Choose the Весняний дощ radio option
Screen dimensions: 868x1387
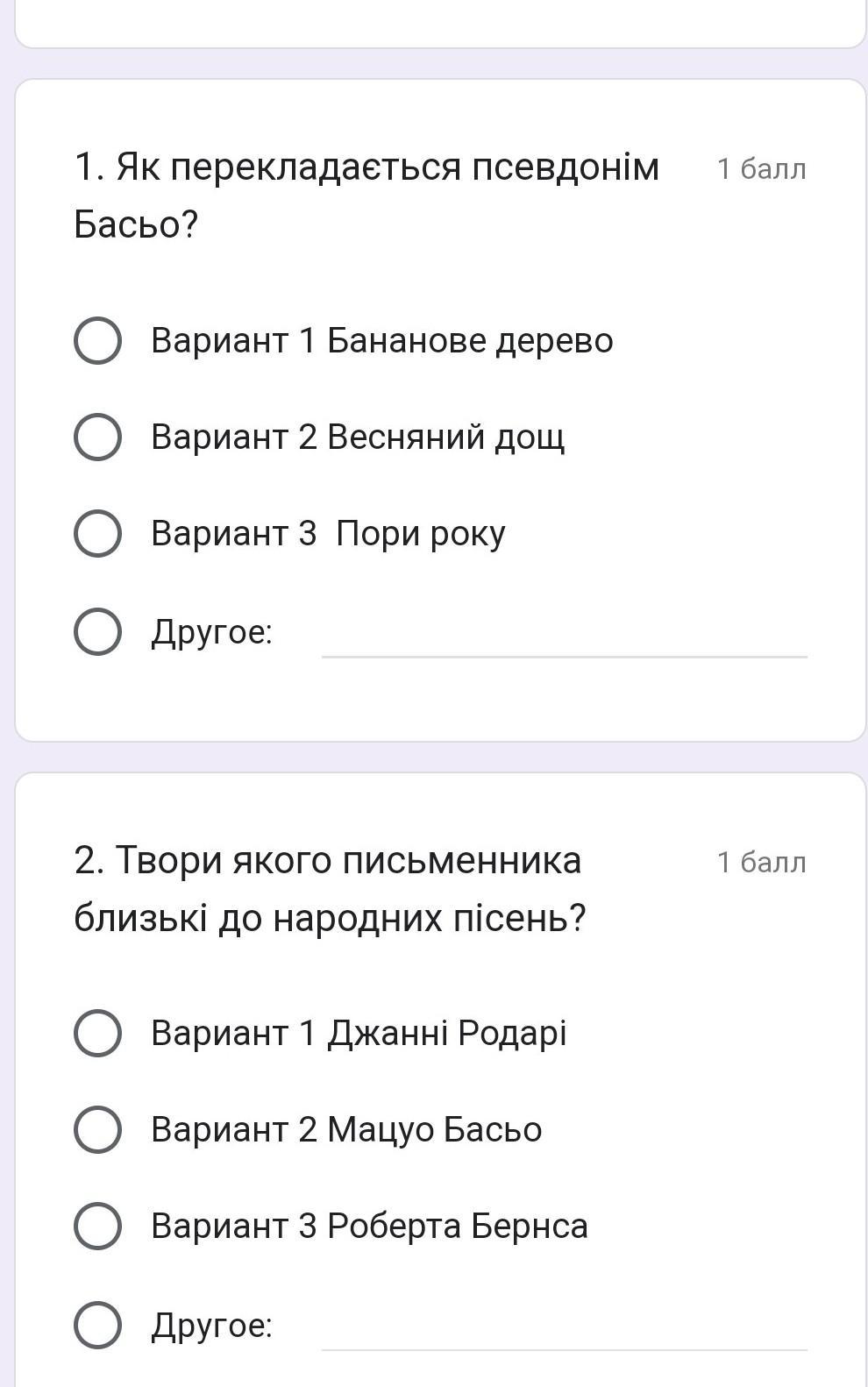(x=97, y=437)
